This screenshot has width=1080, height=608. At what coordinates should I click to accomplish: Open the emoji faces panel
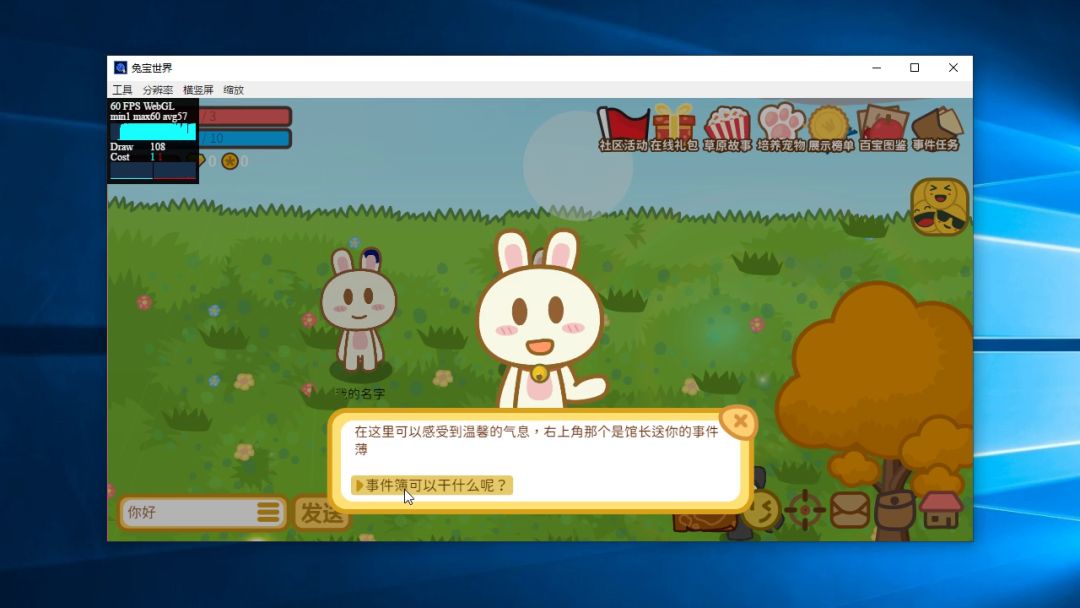click(x=939, y=207)
